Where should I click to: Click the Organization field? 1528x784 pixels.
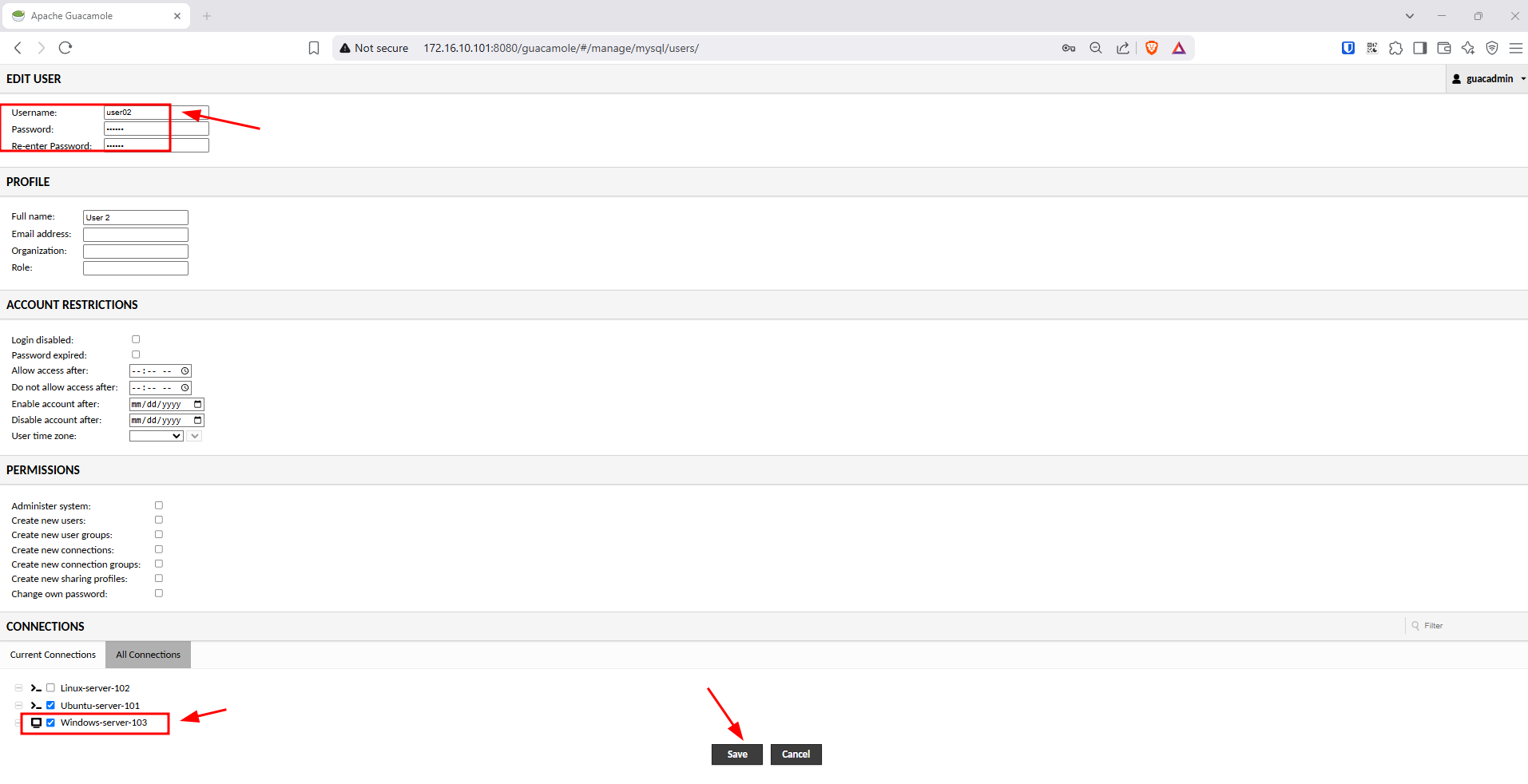136,251
